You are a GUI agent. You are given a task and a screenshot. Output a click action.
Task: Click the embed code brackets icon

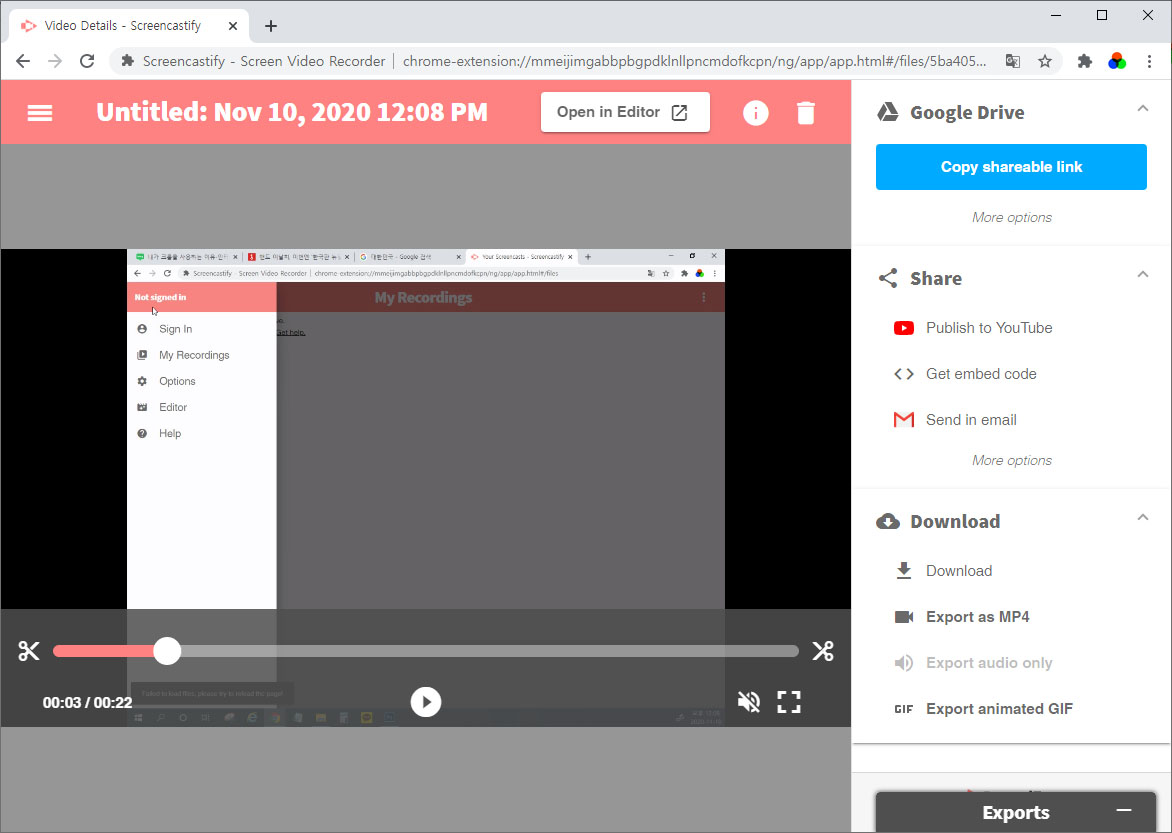point(903,374)
